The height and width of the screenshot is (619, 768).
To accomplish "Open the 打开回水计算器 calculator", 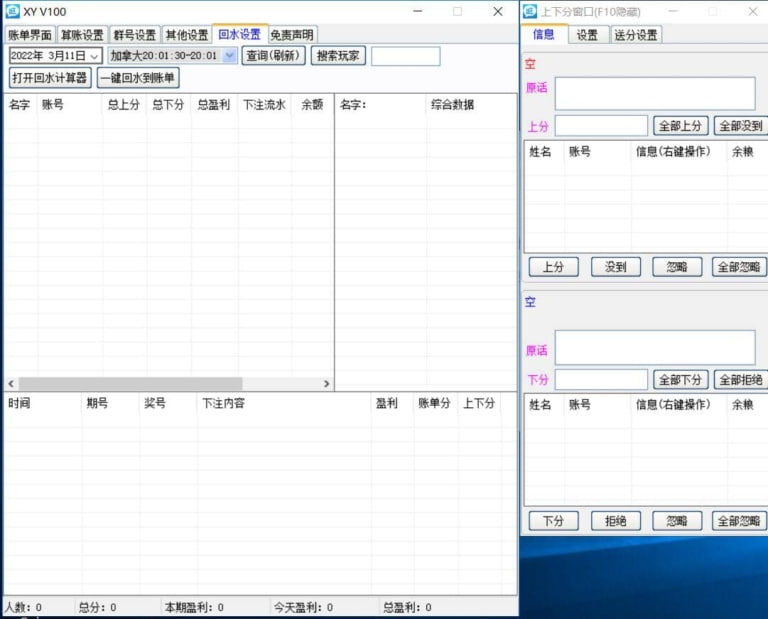I will [x=49, y=78].
